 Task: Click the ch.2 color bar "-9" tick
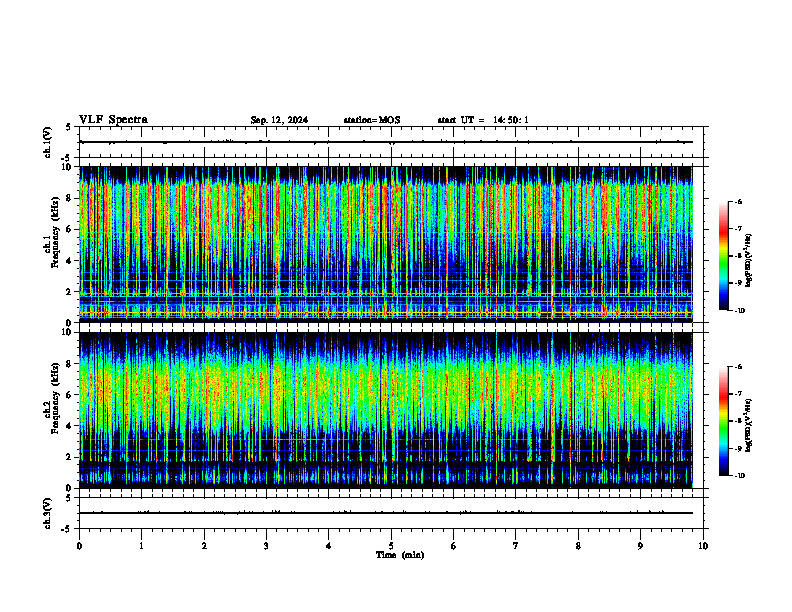[x=738, y=448]
